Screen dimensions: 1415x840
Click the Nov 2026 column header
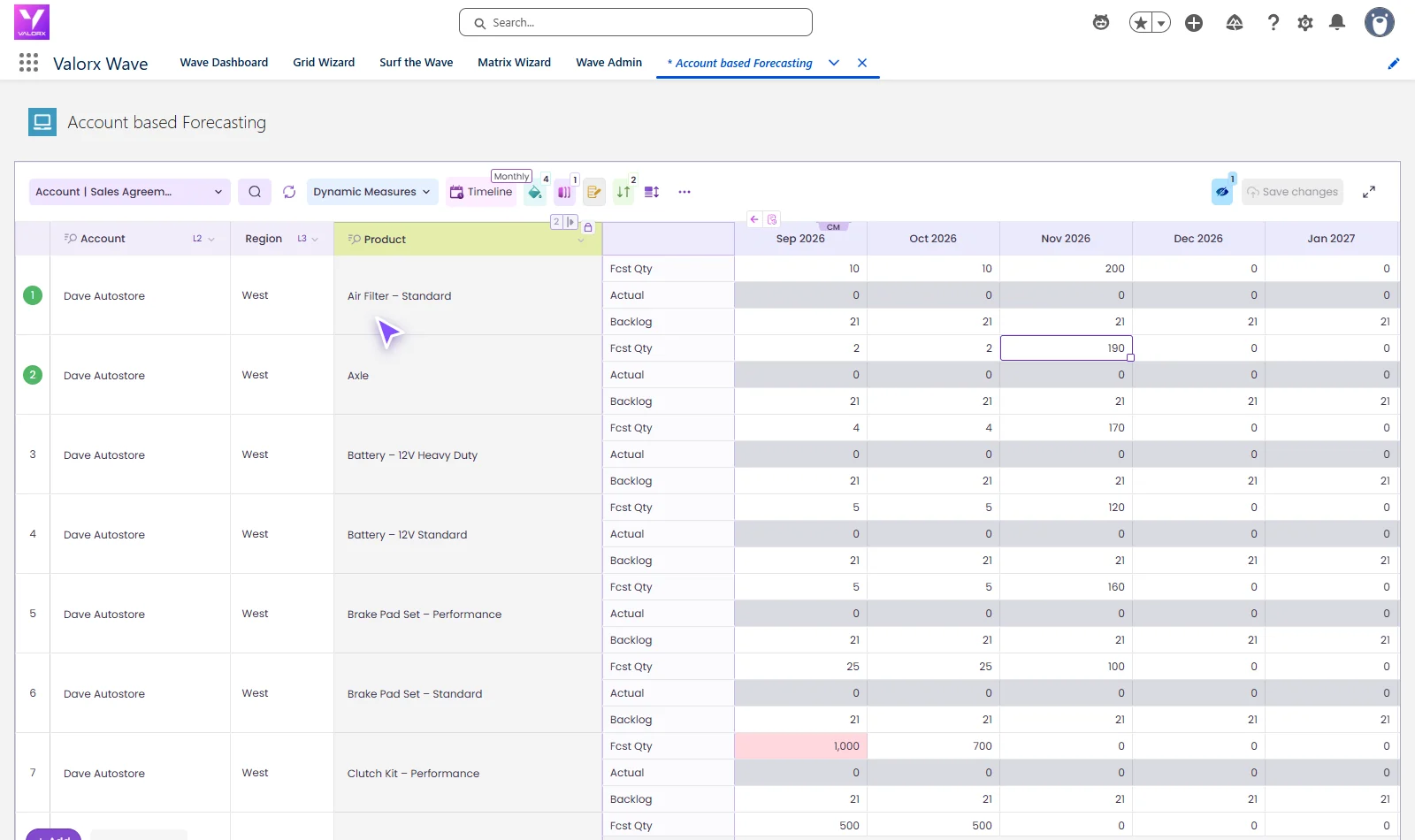[x=1066, y=239]
